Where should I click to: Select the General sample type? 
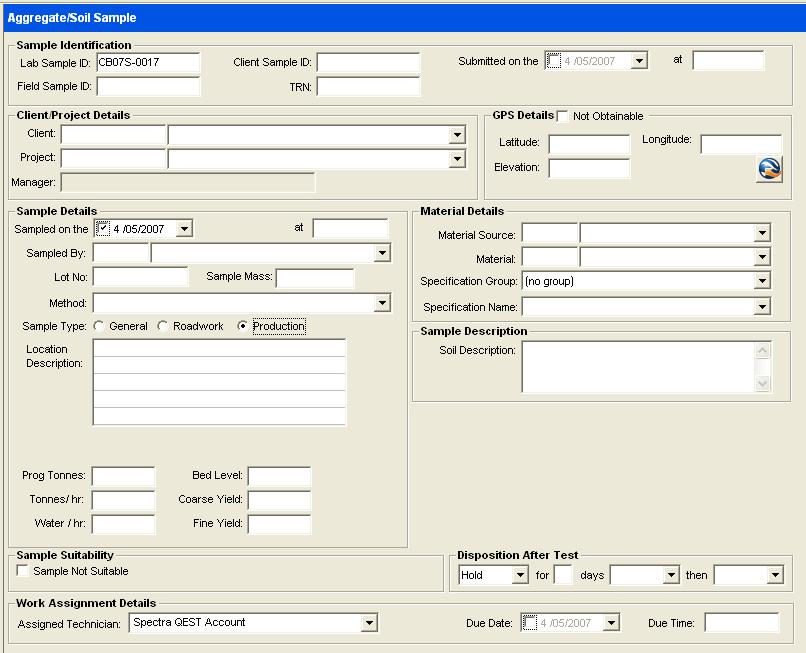(x=99, y=327)
